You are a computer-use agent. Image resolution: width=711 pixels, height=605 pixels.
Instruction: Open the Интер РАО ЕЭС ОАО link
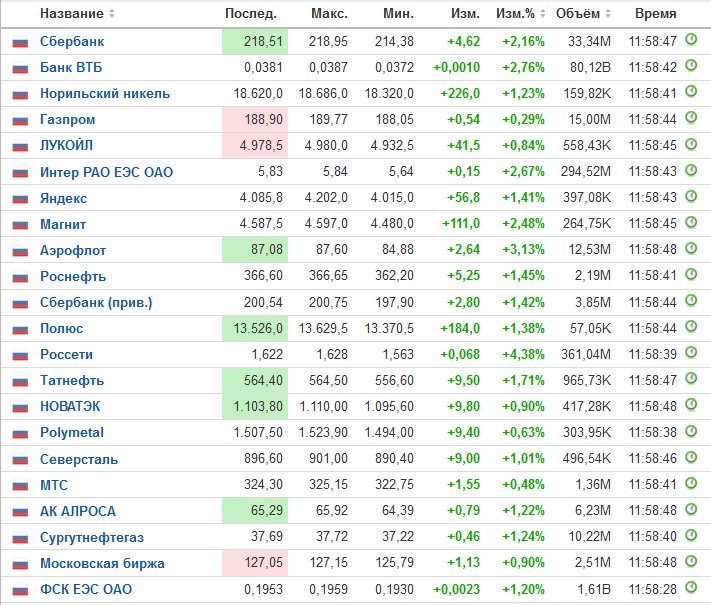click(107, 172)
